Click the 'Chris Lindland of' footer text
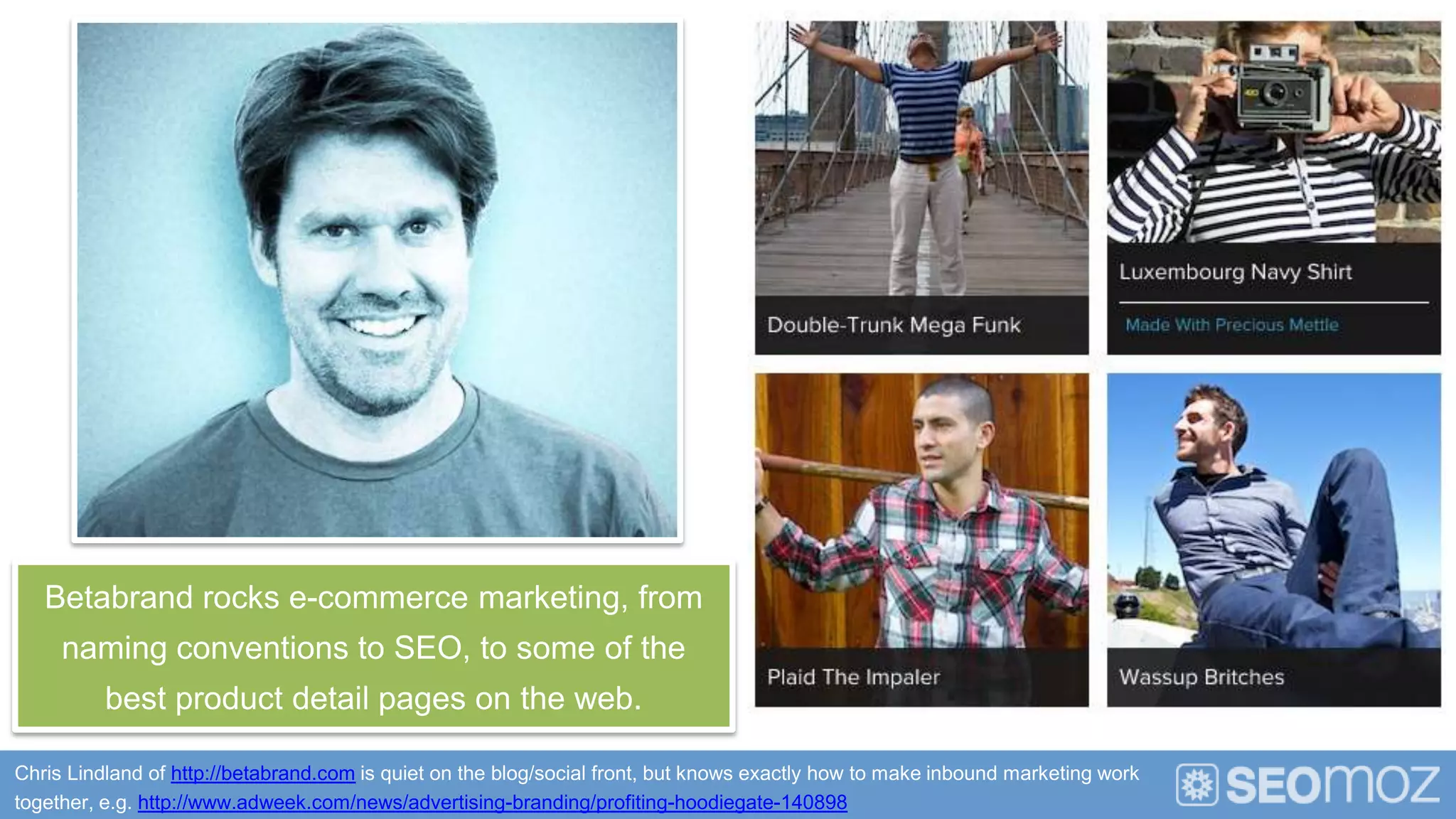Screen dimensions: 1456x819 pyautogui.click(x=90, y=773)
